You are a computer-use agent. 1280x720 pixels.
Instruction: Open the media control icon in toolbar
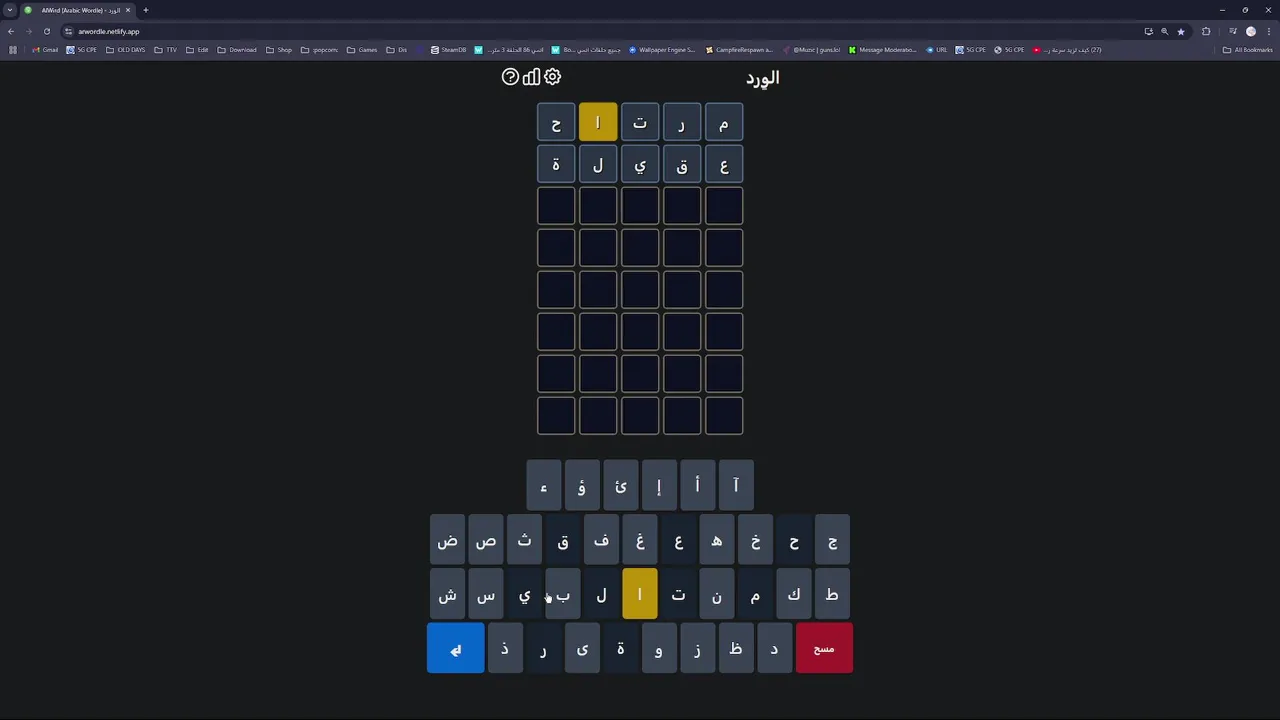(1233, 31)
